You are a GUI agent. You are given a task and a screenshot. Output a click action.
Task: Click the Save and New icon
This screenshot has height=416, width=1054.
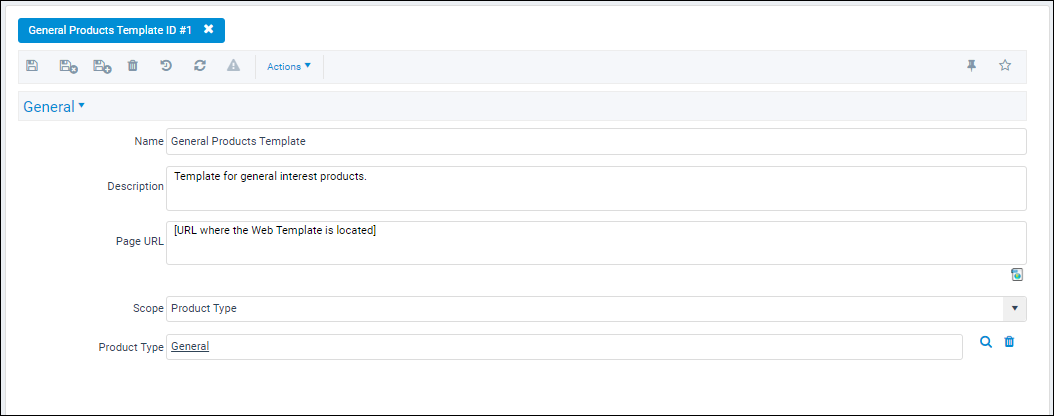click(x=102, y=66)
